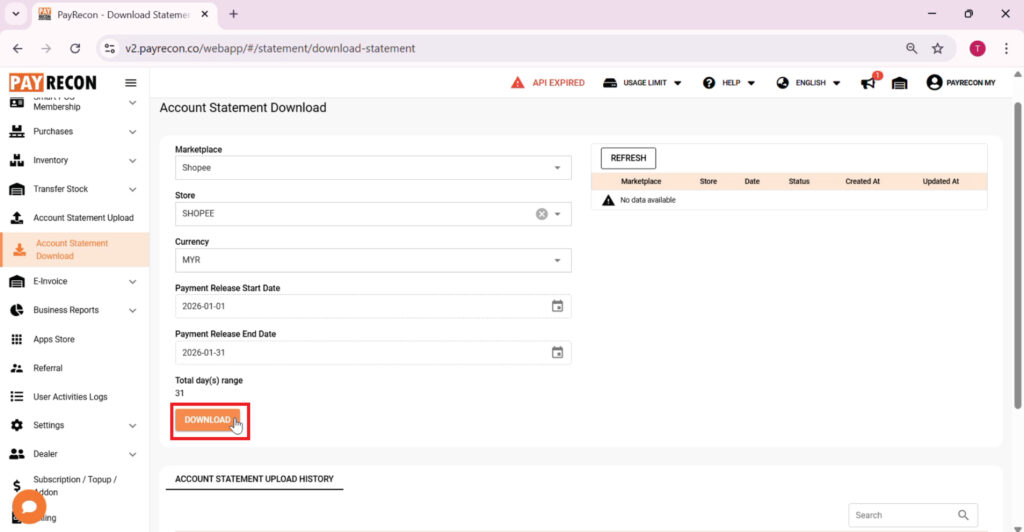Click the page vertical scrollbar
Image resolution: width=1024 pixels, height=532 pixels.
[x=1017, y=255]
